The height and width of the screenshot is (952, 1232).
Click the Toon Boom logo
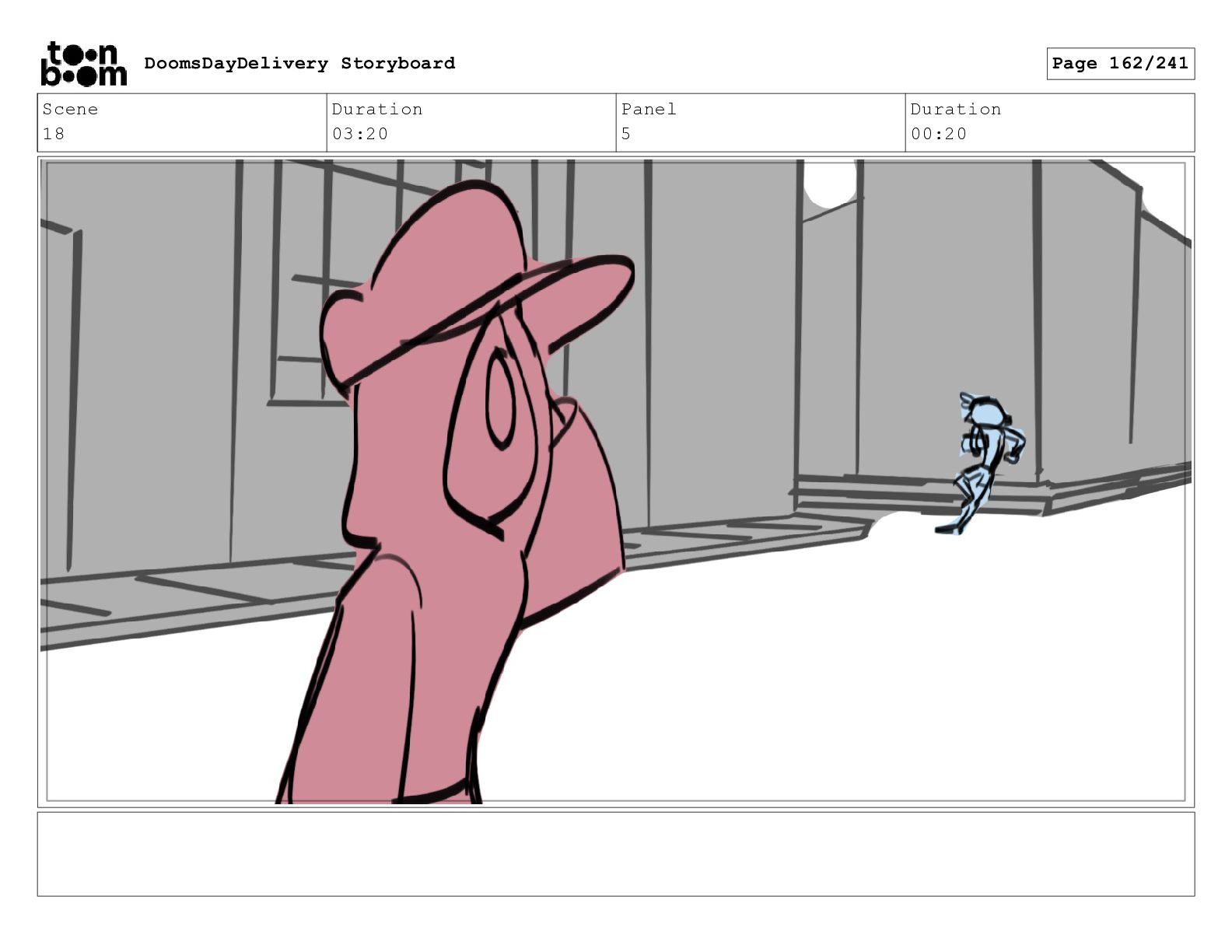tap(83, 64)
